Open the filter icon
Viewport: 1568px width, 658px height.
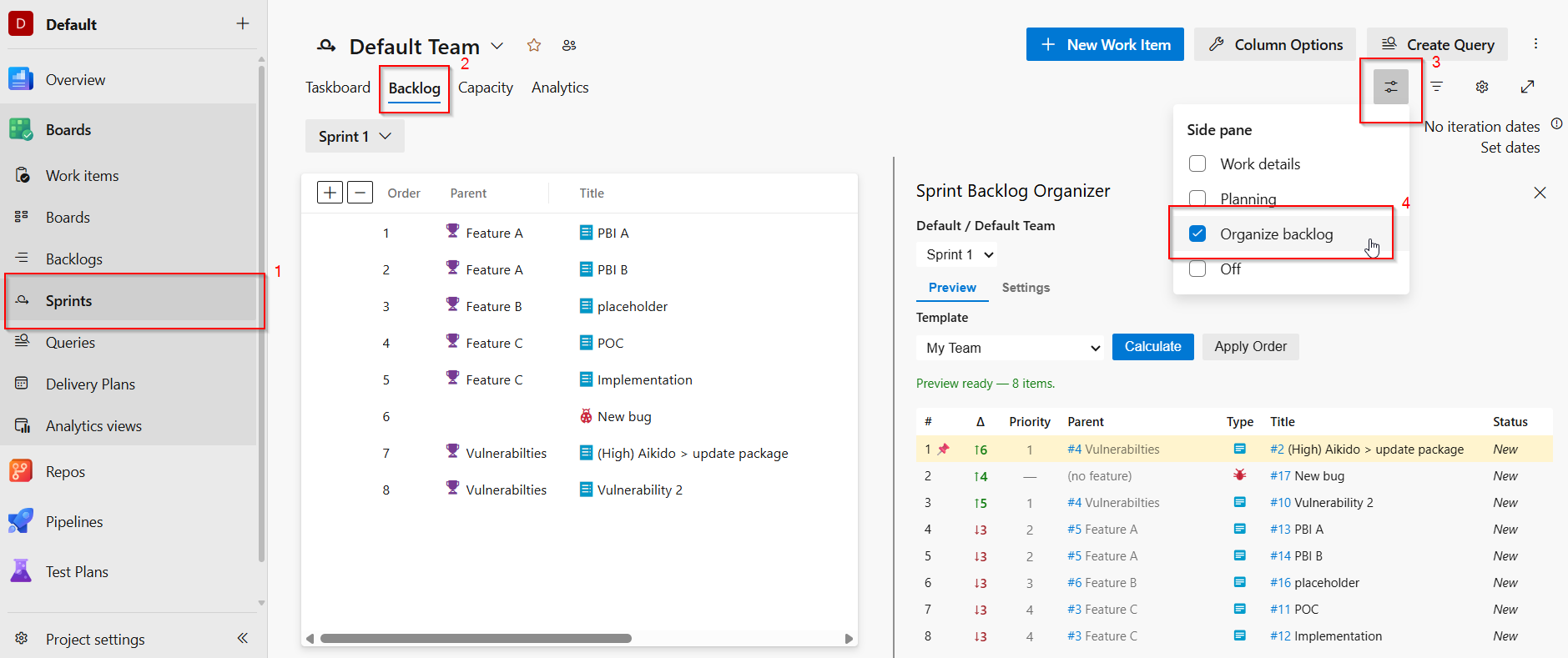(1437, 87)
